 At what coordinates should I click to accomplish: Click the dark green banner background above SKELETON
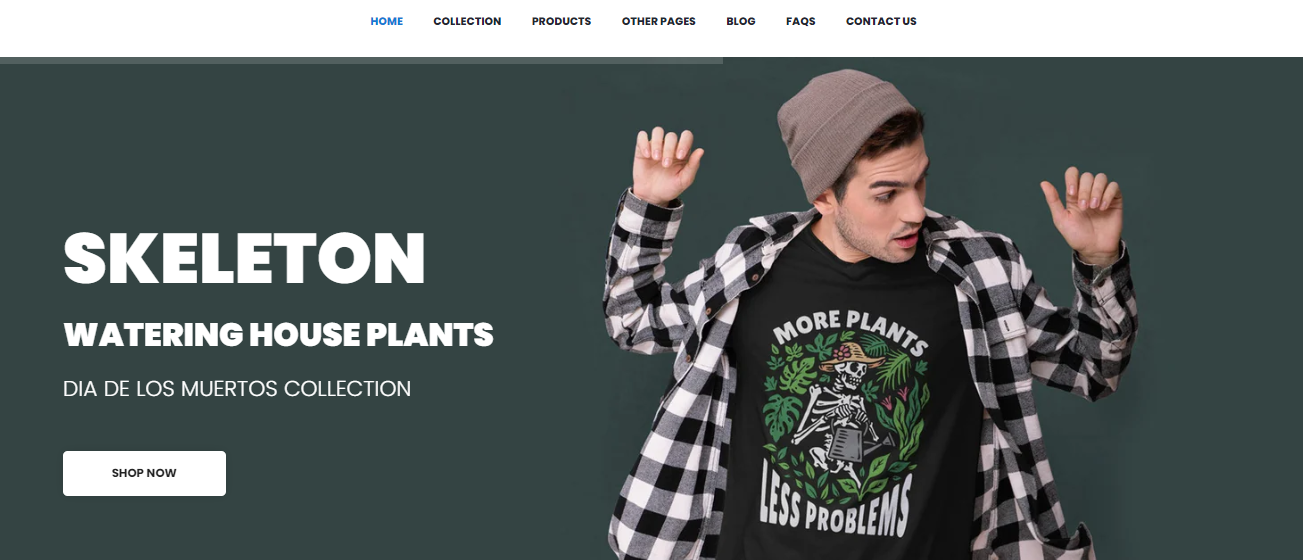click(x=250, y=140)
